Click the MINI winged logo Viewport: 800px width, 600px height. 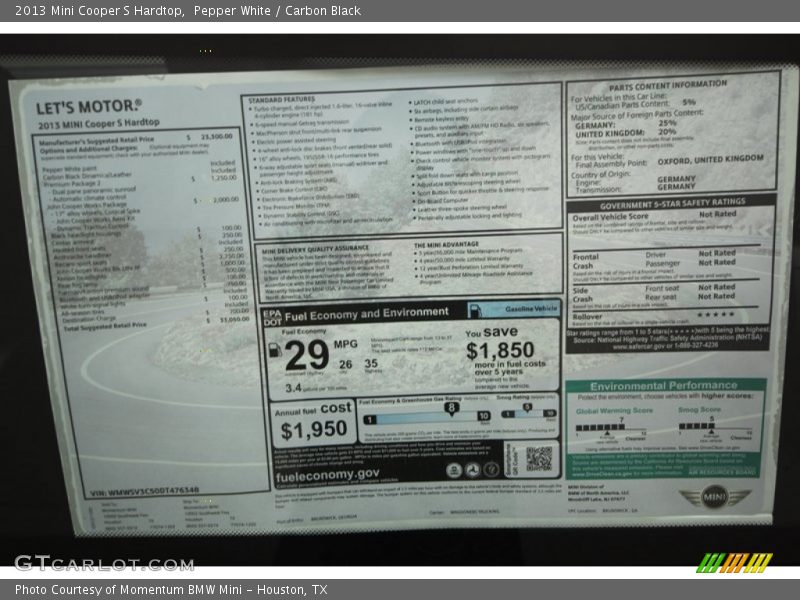pyautogui.click(x=714, y=497)
